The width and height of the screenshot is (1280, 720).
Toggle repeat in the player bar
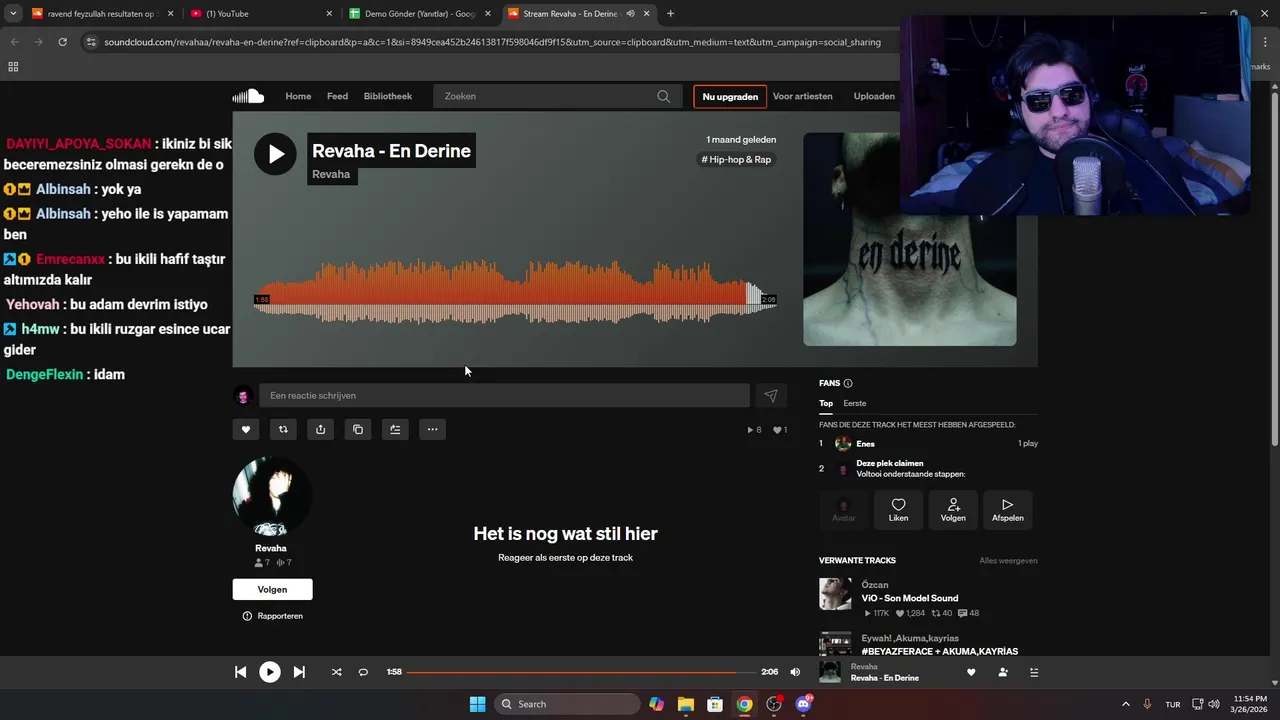click(x=363, y=672)
